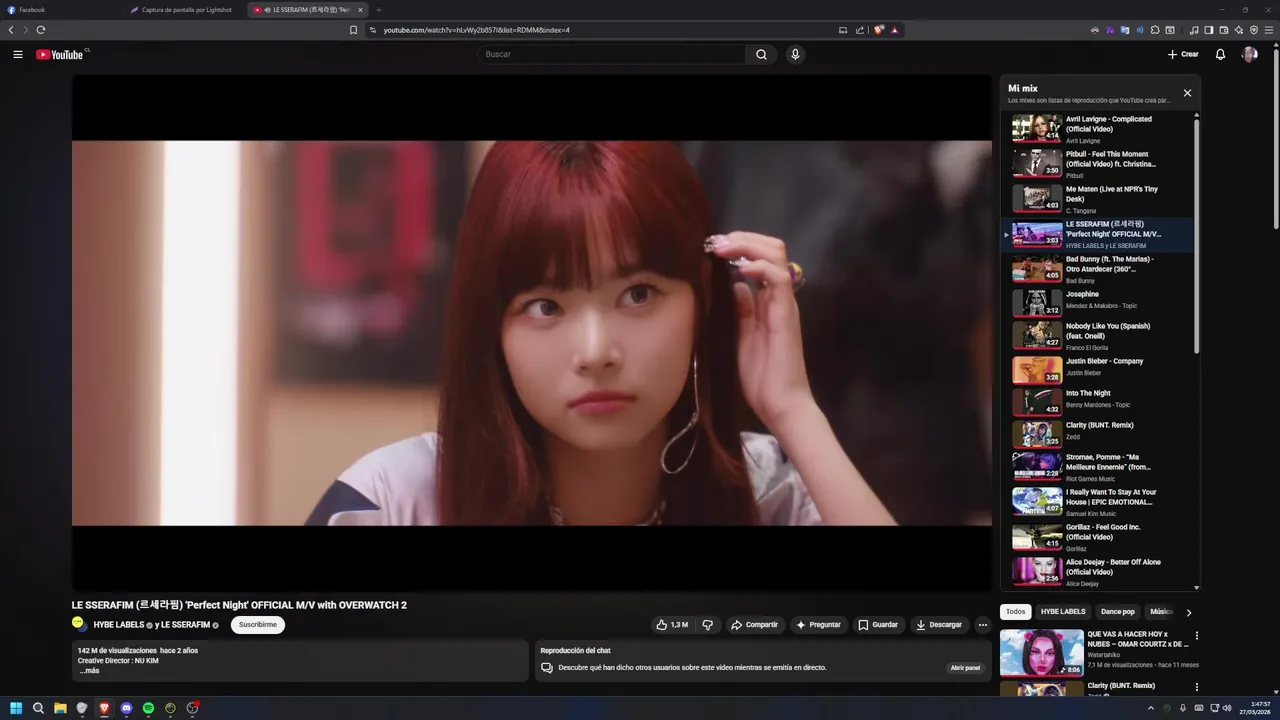Play Justin Bieber - Company from mix
Viewport: 1280px width, 720px height.
[x=1097, y=369]
